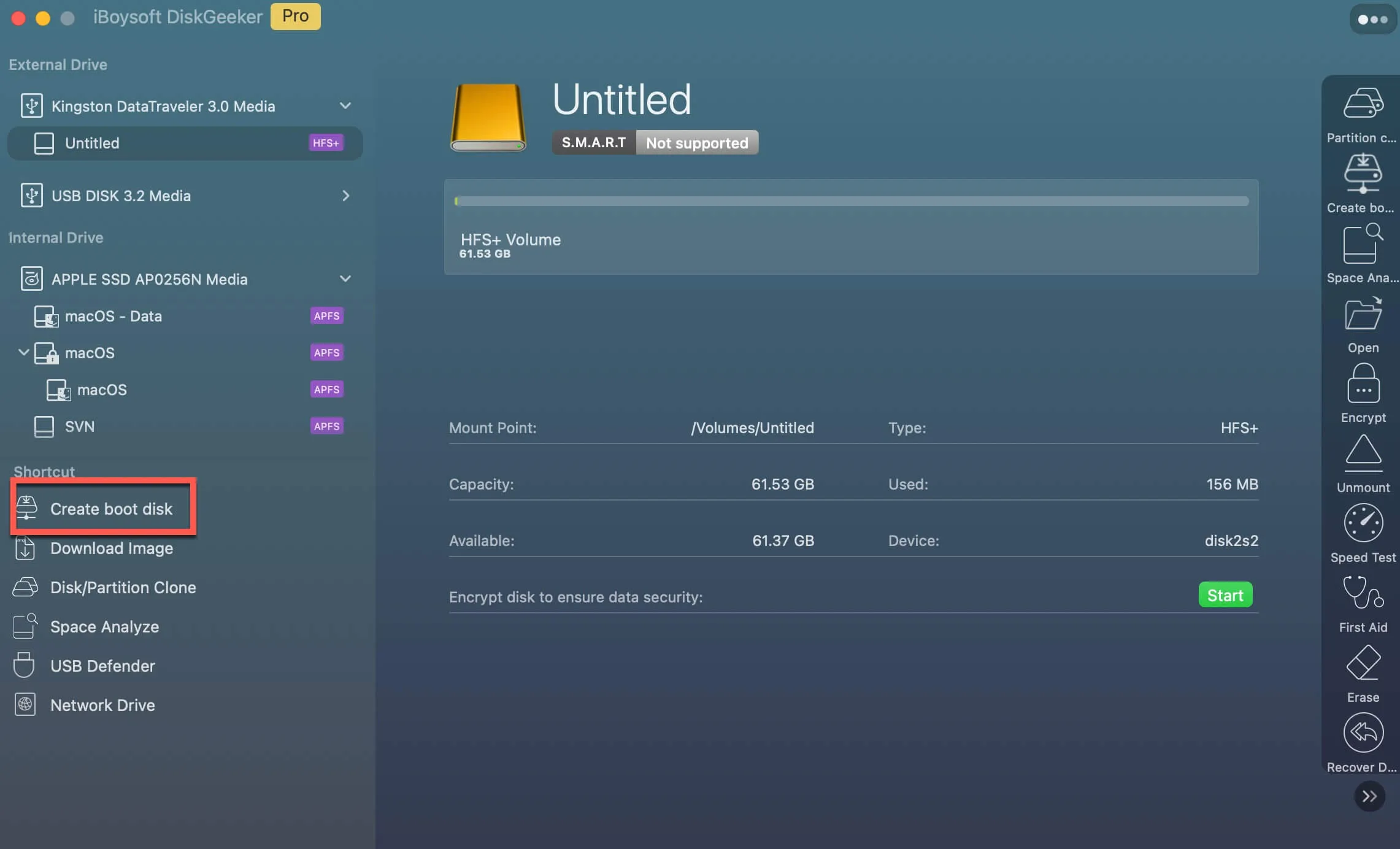
Task: Expand USB DISK 3.2 Media chevron
Action: pyautogui.click(x=345, y=196)
